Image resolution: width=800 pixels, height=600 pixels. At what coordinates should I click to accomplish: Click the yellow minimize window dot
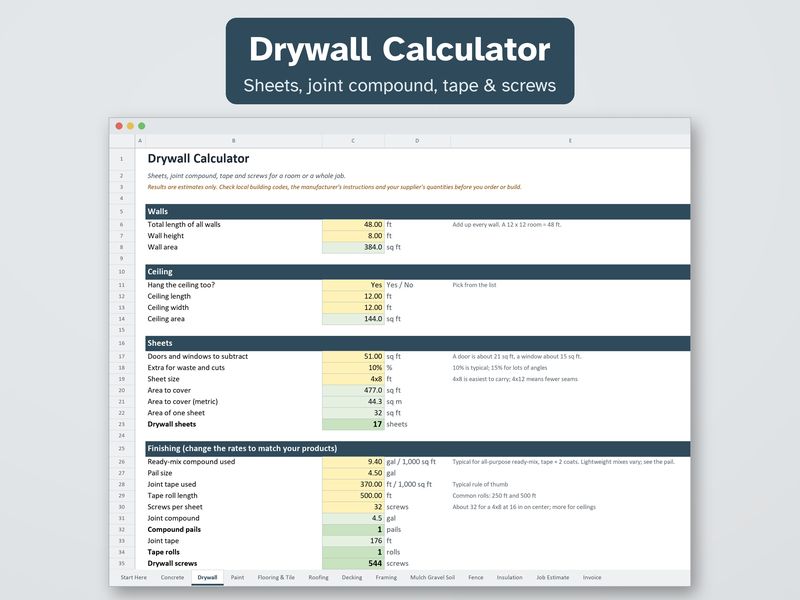[x=130, y=126]
